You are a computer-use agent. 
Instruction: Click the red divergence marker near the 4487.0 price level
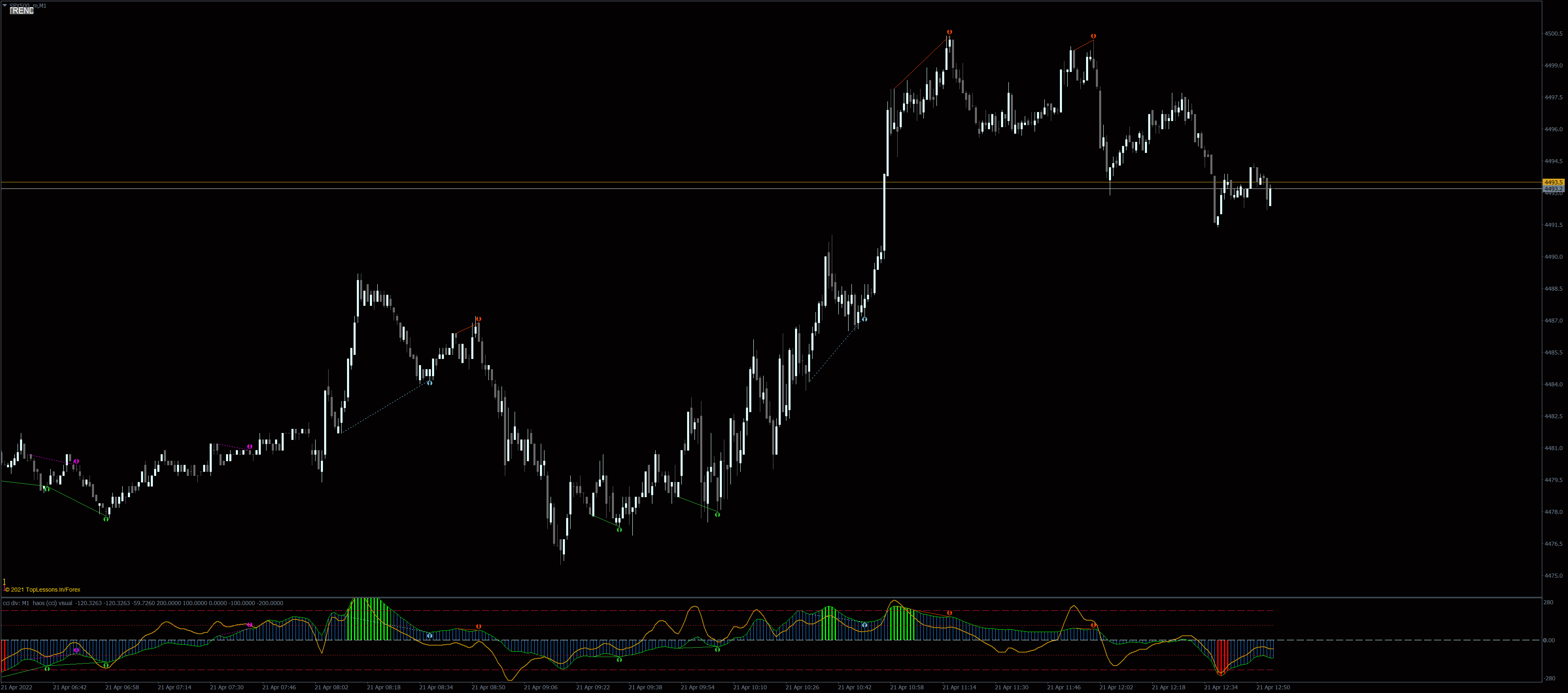click(x=478, y=319)
